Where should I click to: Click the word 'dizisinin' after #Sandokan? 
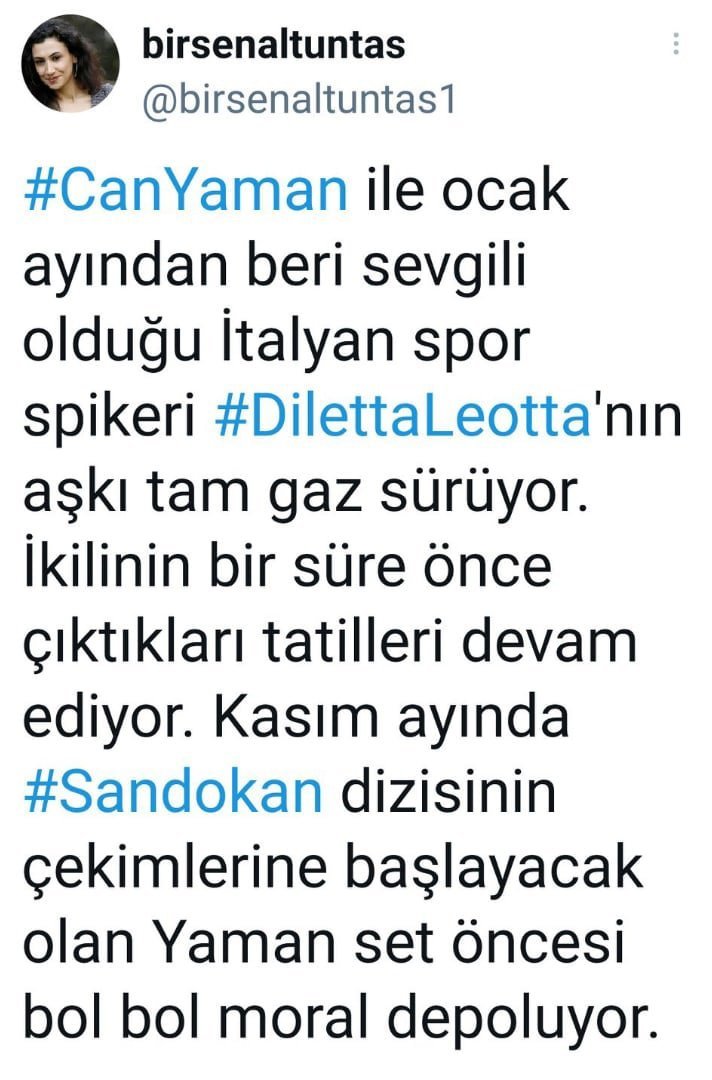pos(448,792)
